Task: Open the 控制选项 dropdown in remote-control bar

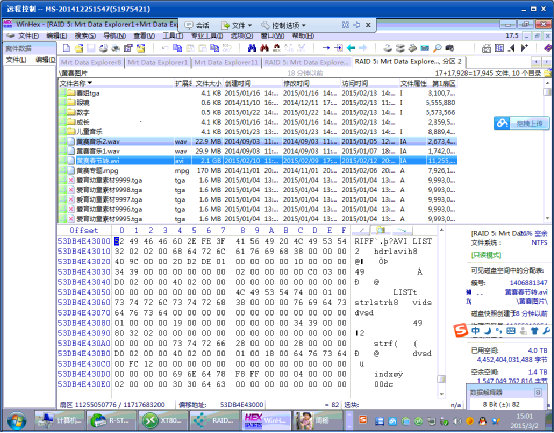Action: coord(283,25)
